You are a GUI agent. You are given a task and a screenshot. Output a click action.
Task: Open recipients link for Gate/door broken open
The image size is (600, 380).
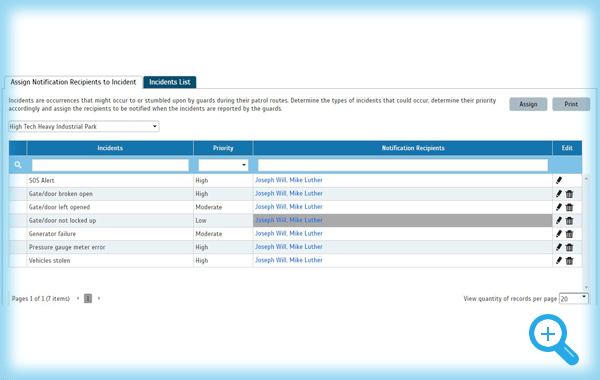289,193
